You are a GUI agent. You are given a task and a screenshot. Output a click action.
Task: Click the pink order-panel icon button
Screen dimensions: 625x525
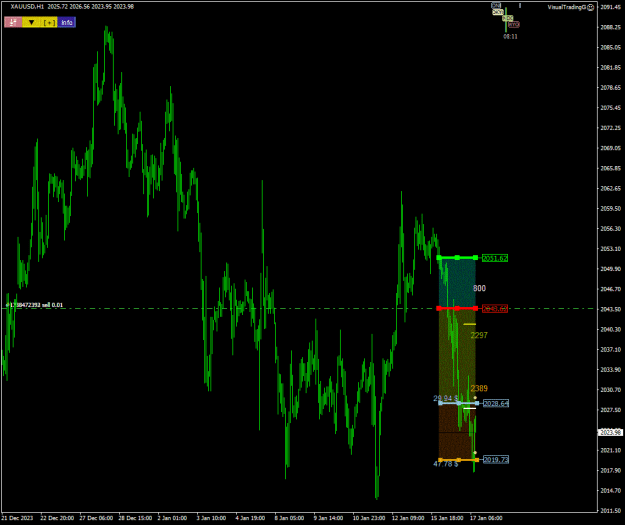tap(13, 22)
